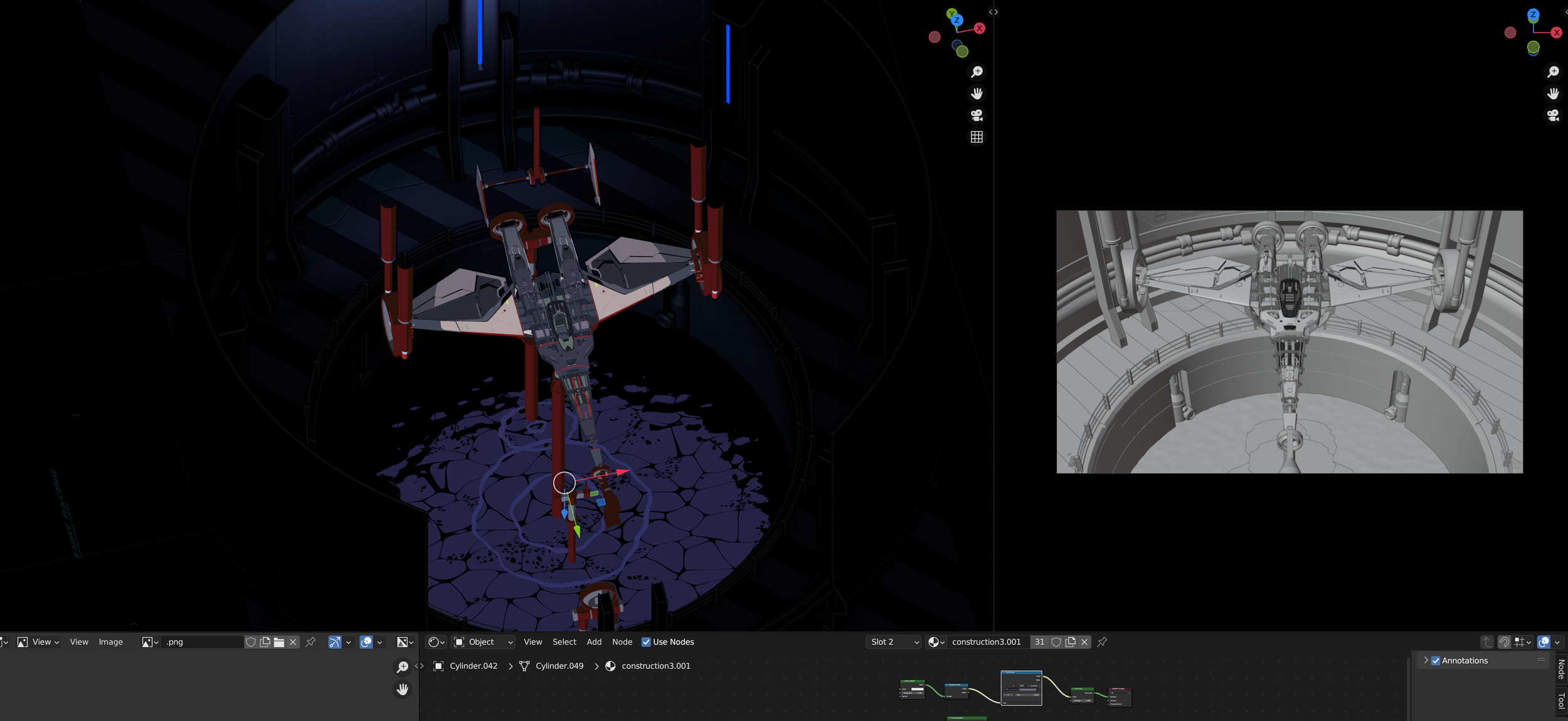Click the small arrows toggling main viewport's sidebar
This screenshot has width=1568, height=721.
993,12
